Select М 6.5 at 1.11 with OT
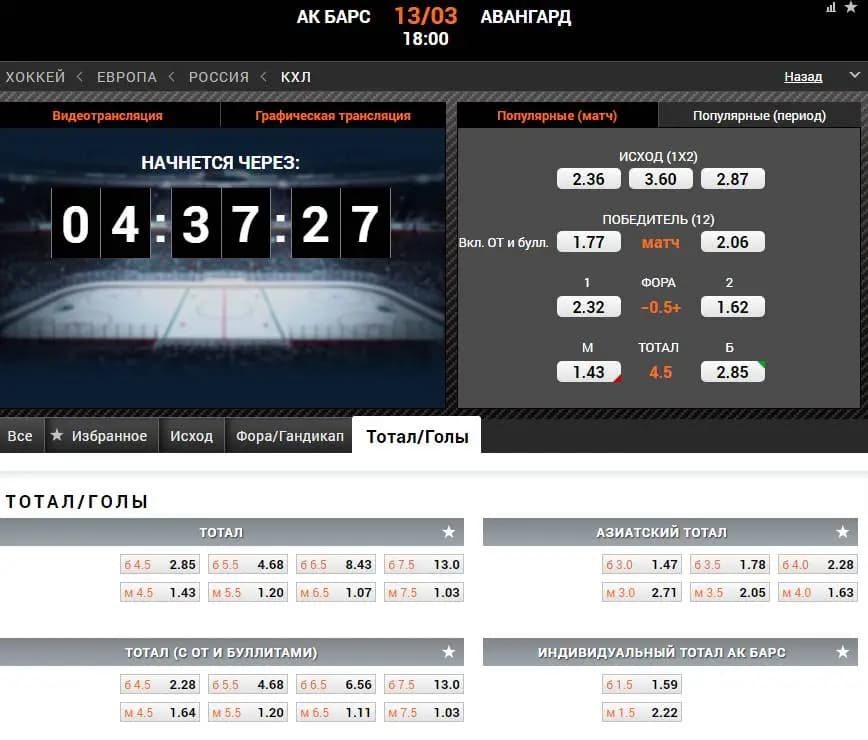868x740 pixels. click(336, 712)
